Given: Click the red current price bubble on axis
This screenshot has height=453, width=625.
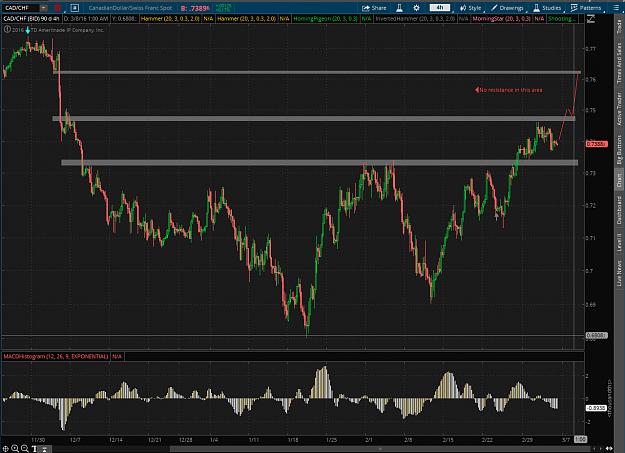Looking at the screenshot, I should click(x=597, y=144).
